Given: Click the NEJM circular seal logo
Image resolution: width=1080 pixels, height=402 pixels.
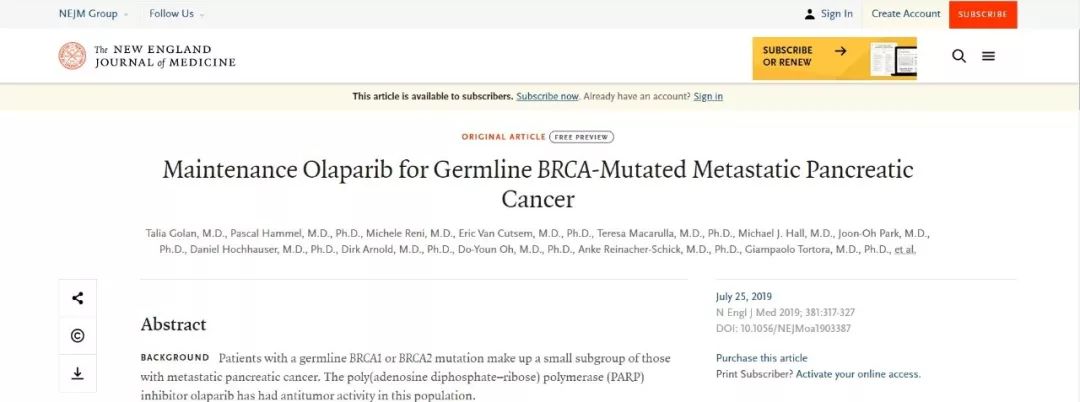Looking at the screenshot, I should [x=72, y=56].
